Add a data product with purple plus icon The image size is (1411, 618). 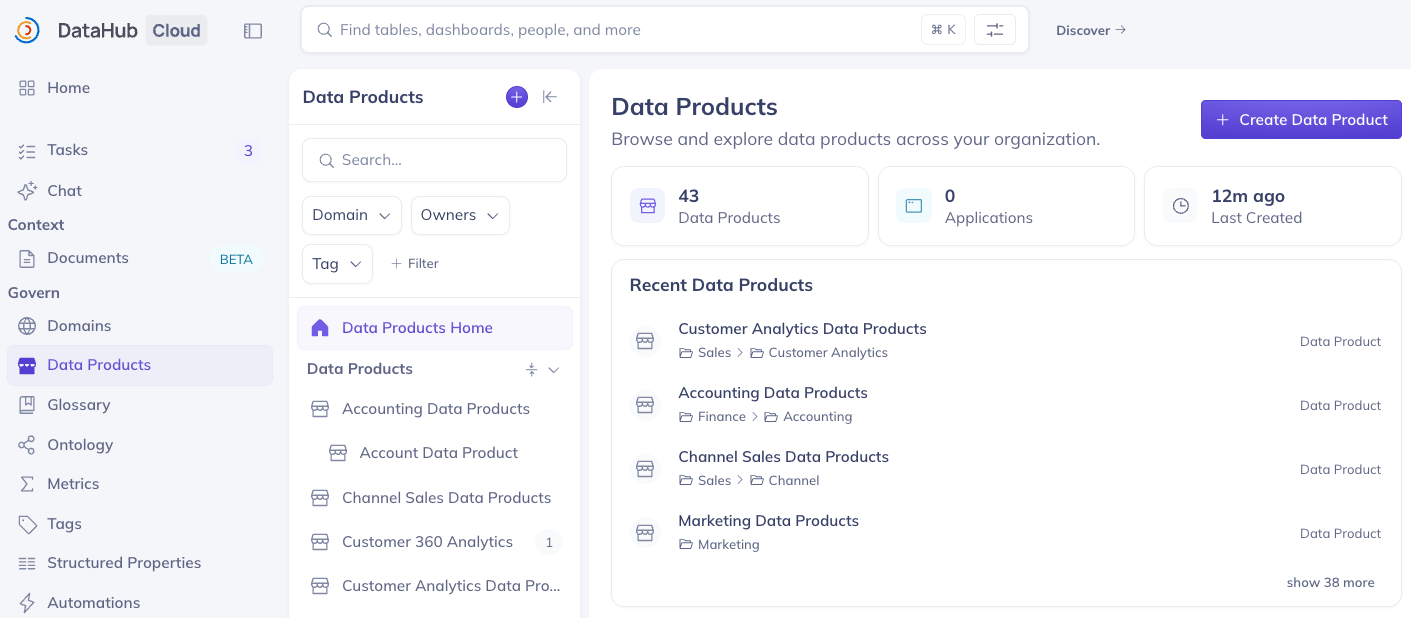click(516, 97)
